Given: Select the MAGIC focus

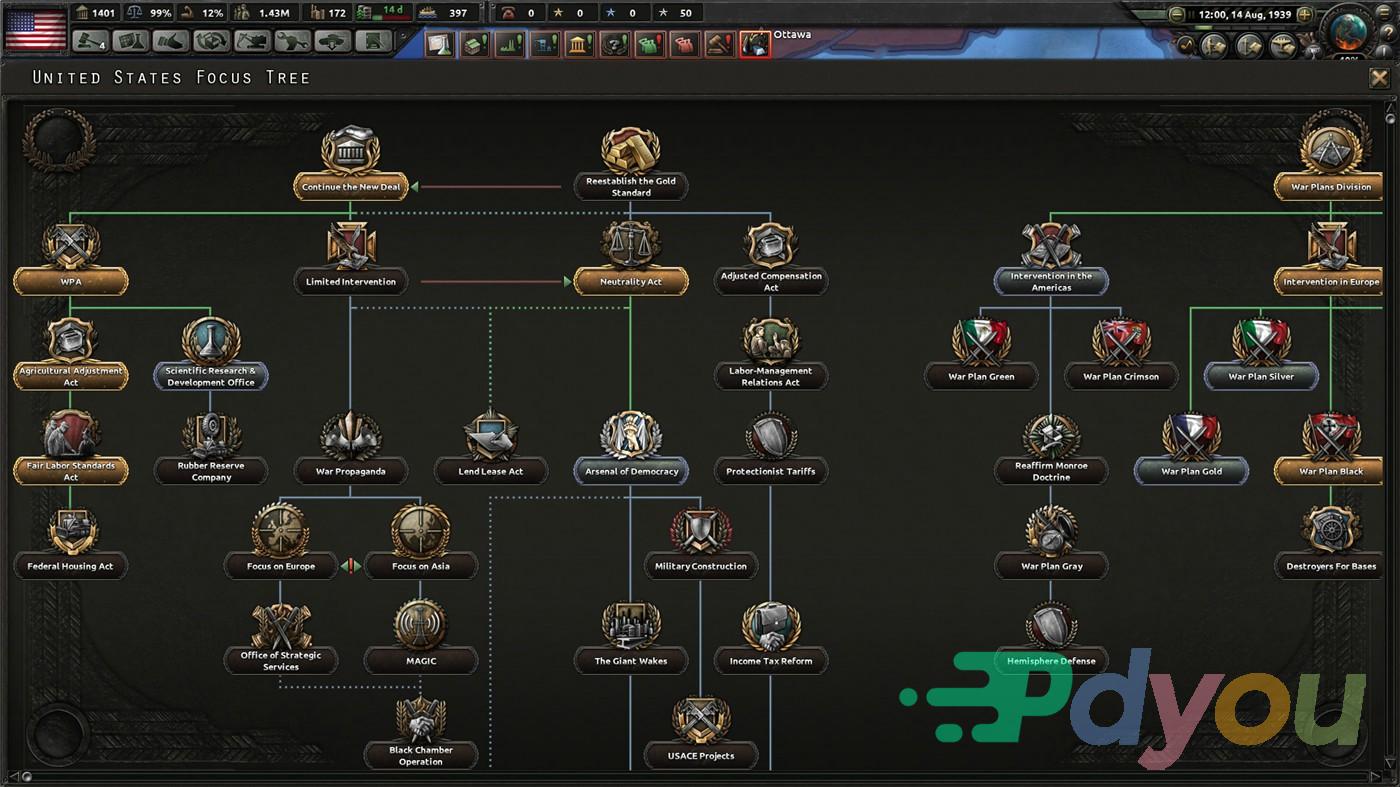Looking at the screenshot, I should click(x=420, y=638).
